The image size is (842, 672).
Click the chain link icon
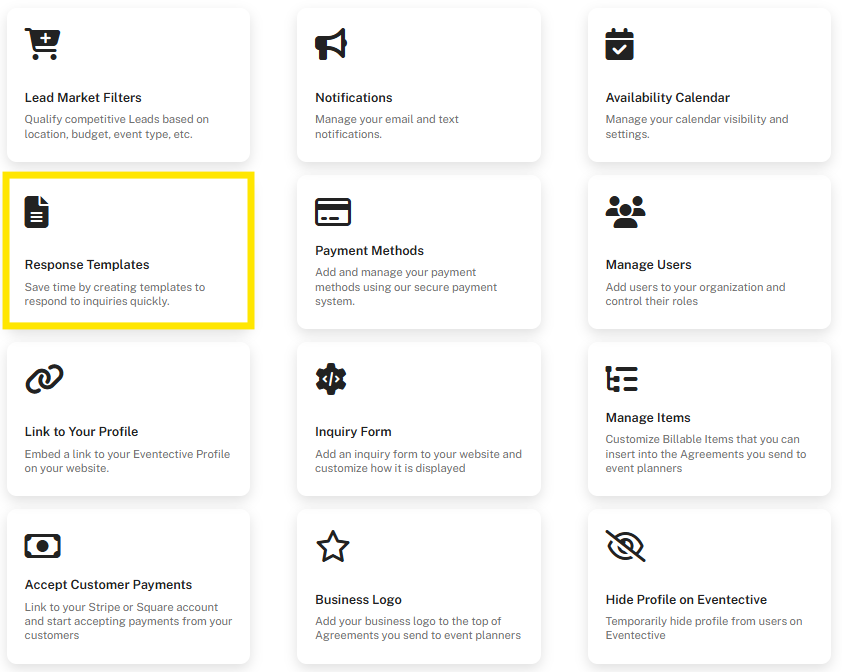pos(45,379)
